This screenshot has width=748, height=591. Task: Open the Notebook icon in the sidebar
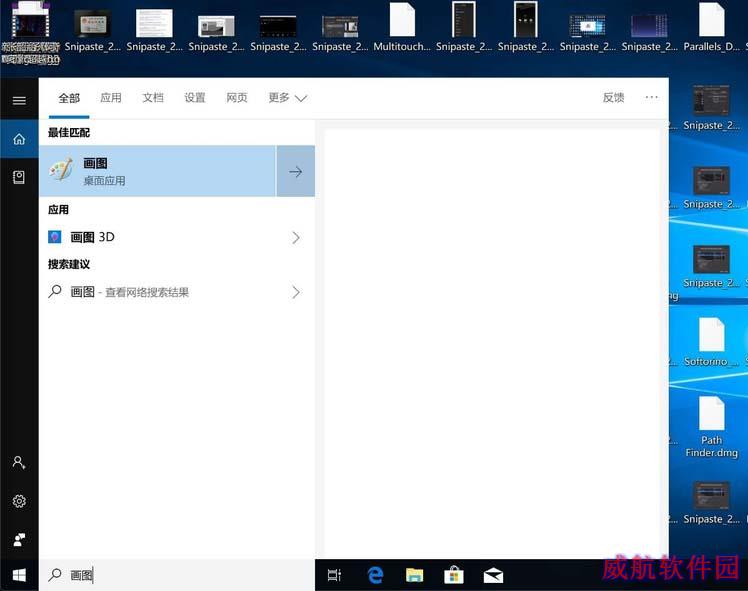pos(19,177)
